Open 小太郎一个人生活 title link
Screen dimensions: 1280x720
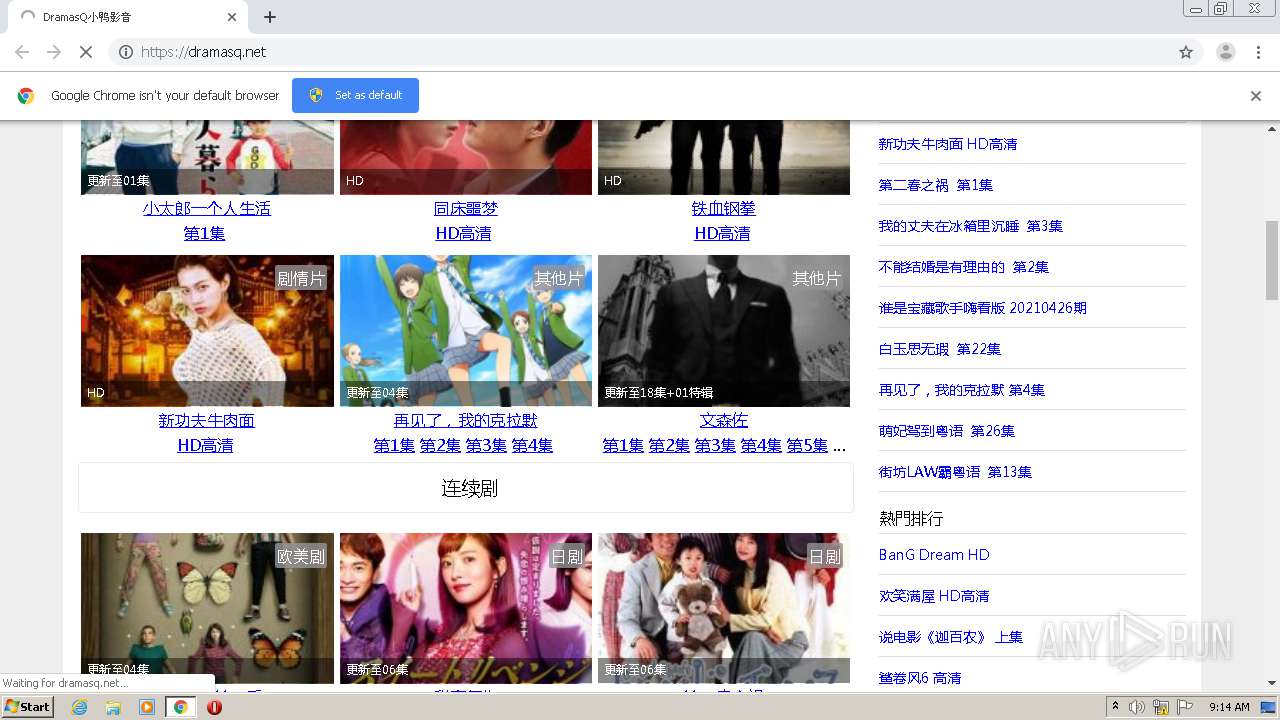pyautogui.click(x=206, y=208)
